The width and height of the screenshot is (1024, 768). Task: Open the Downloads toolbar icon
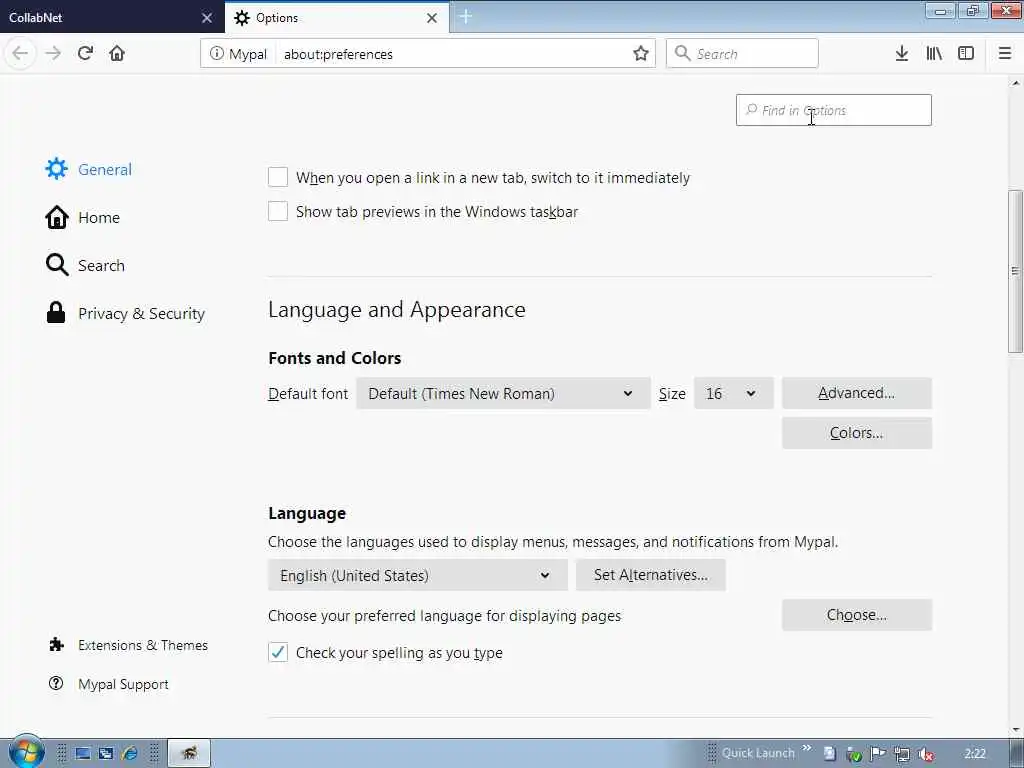point(902,54)
